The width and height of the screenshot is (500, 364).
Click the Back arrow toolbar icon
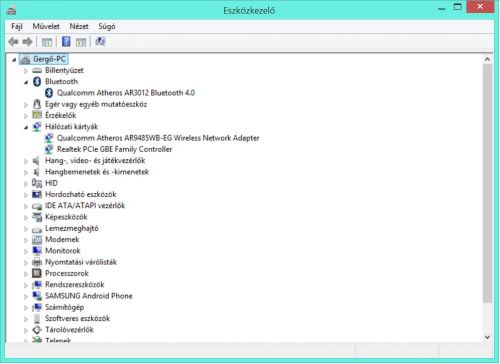[13, 42]
